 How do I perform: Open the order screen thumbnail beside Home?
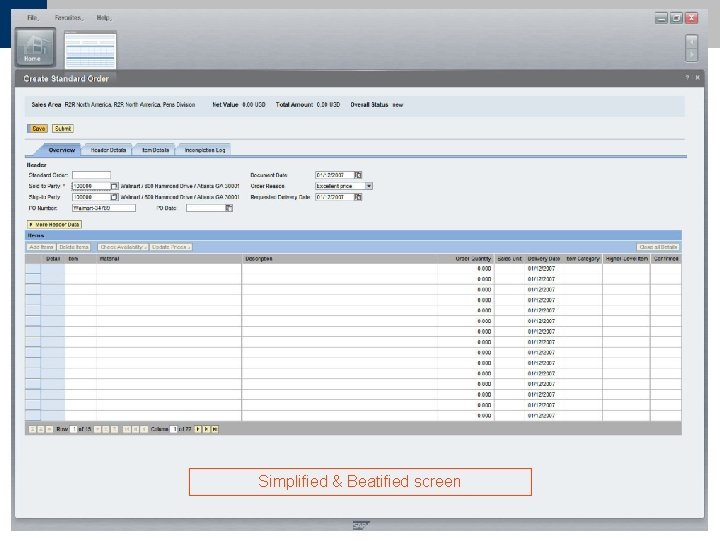90,50
